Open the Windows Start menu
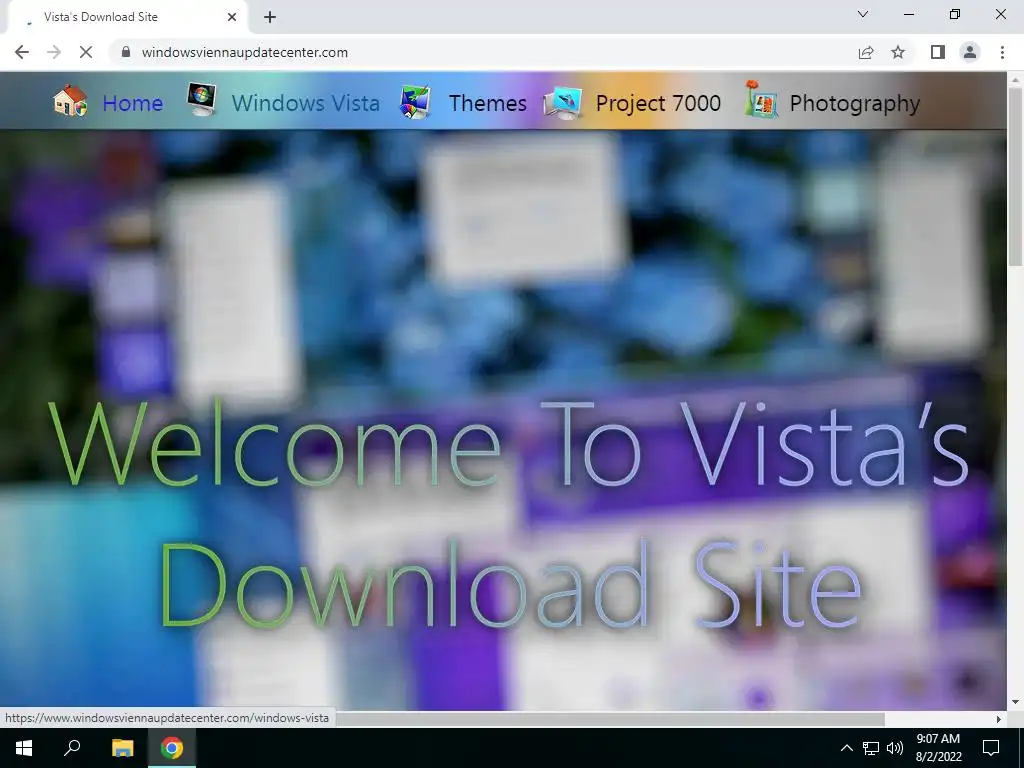Image resolution: width=1024 pixels, height=768 pixels. point(24,748)
